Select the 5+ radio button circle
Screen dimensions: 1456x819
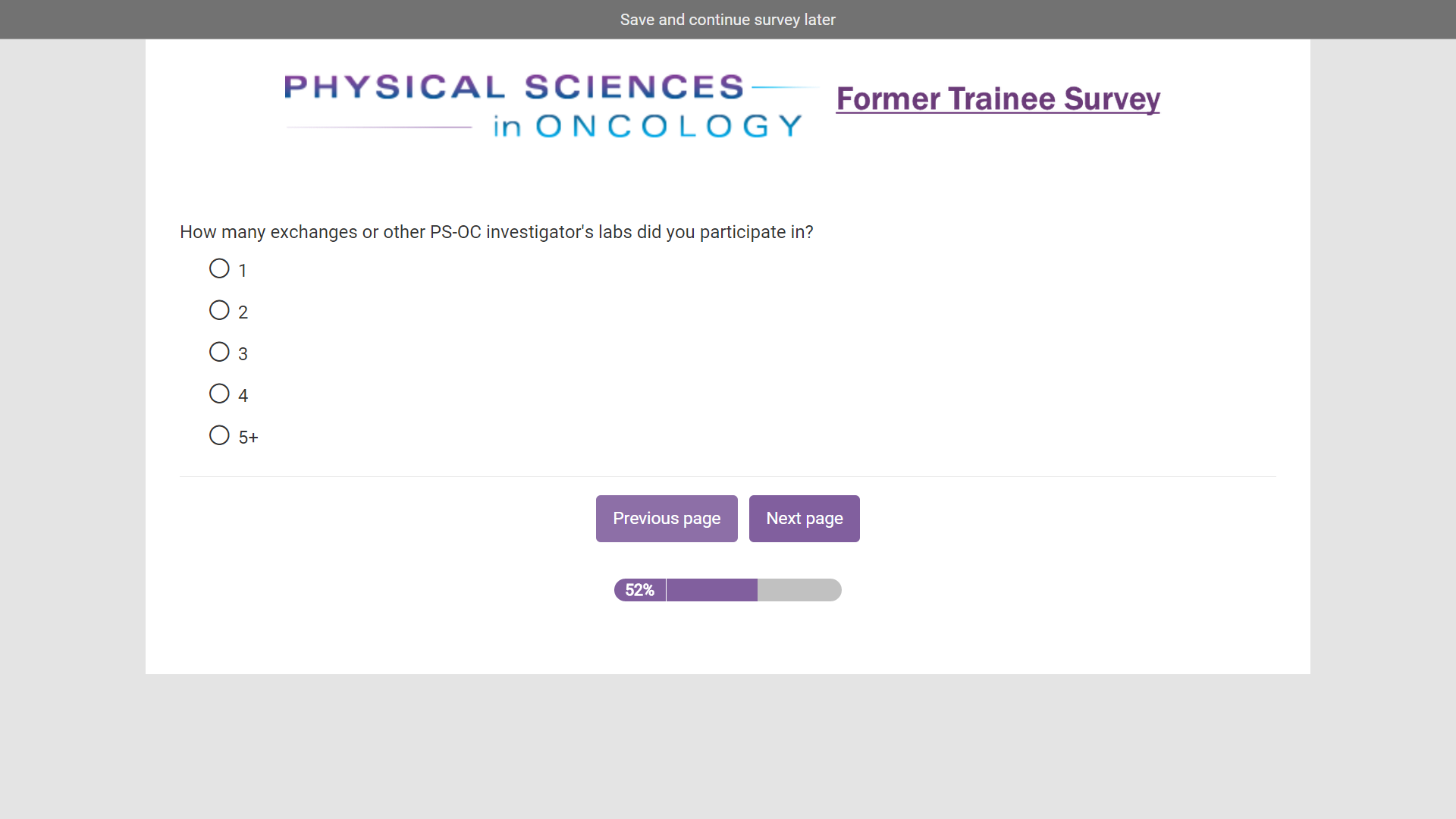point(219,435)
